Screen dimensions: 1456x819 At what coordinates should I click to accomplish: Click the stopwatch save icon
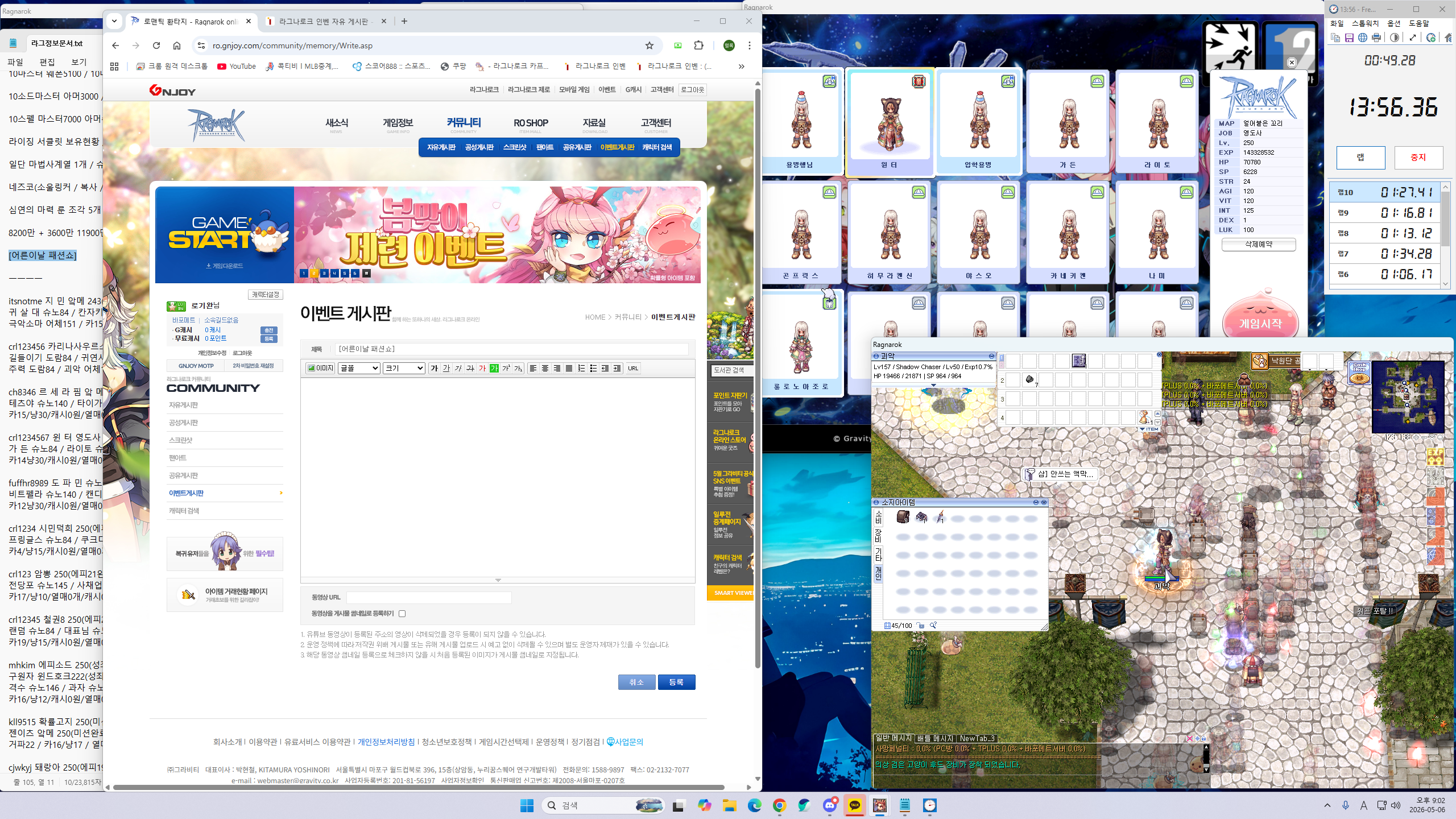tap(1349, 38)
